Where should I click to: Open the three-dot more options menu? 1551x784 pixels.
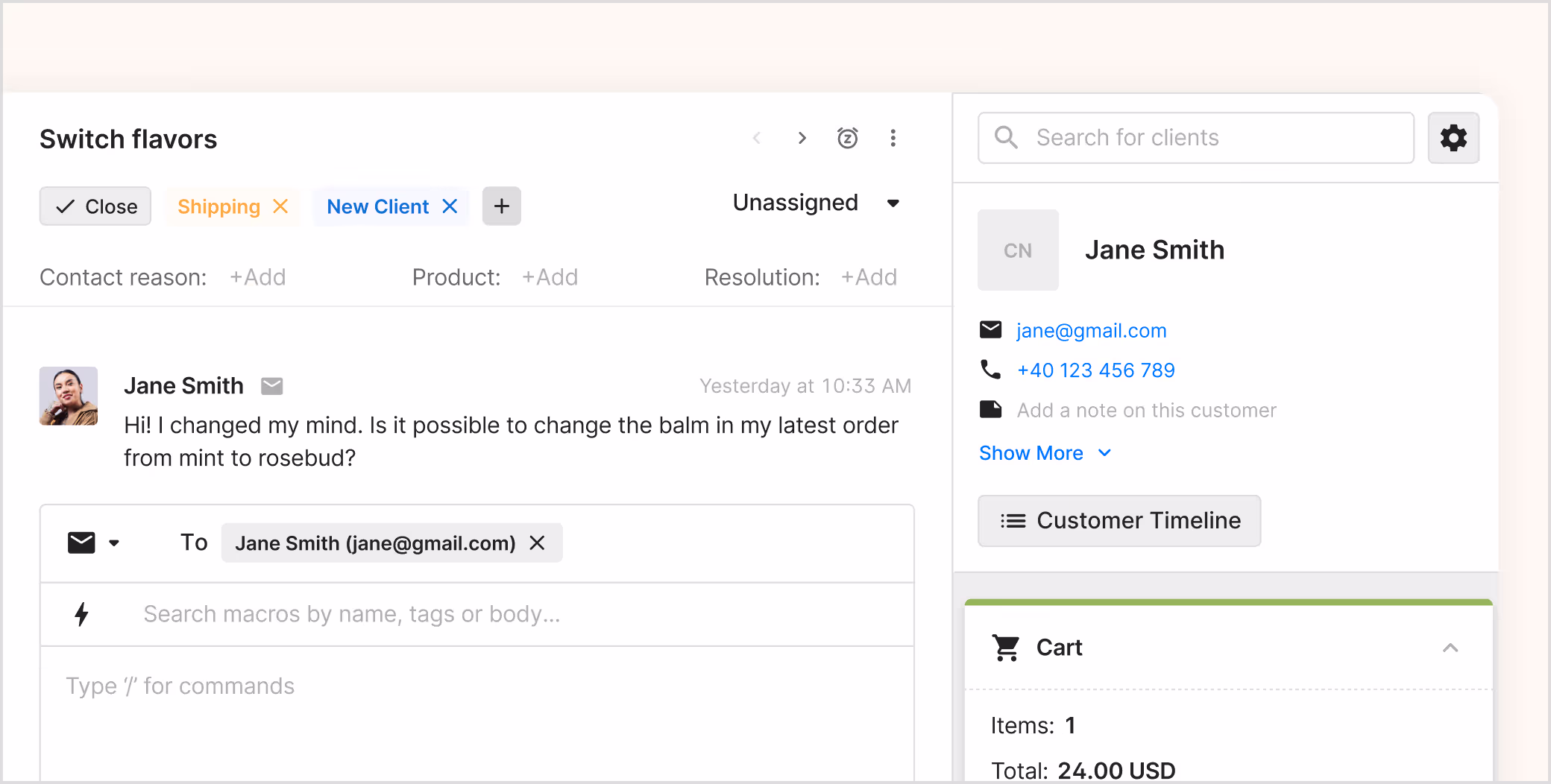coord(893,138)
